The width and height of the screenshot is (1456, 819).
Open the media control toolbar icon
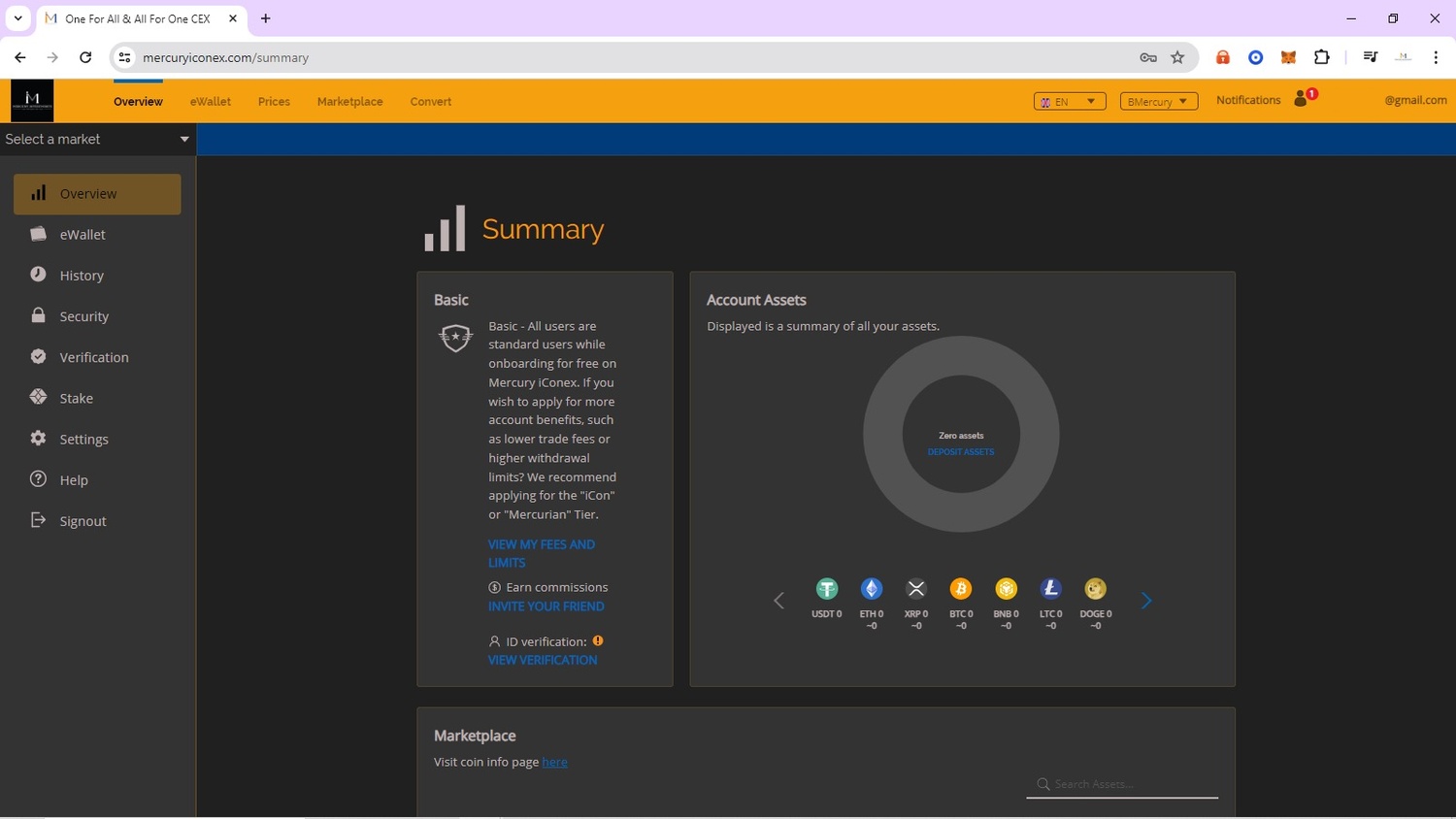pyautogui.click(x=1370, y=57)
